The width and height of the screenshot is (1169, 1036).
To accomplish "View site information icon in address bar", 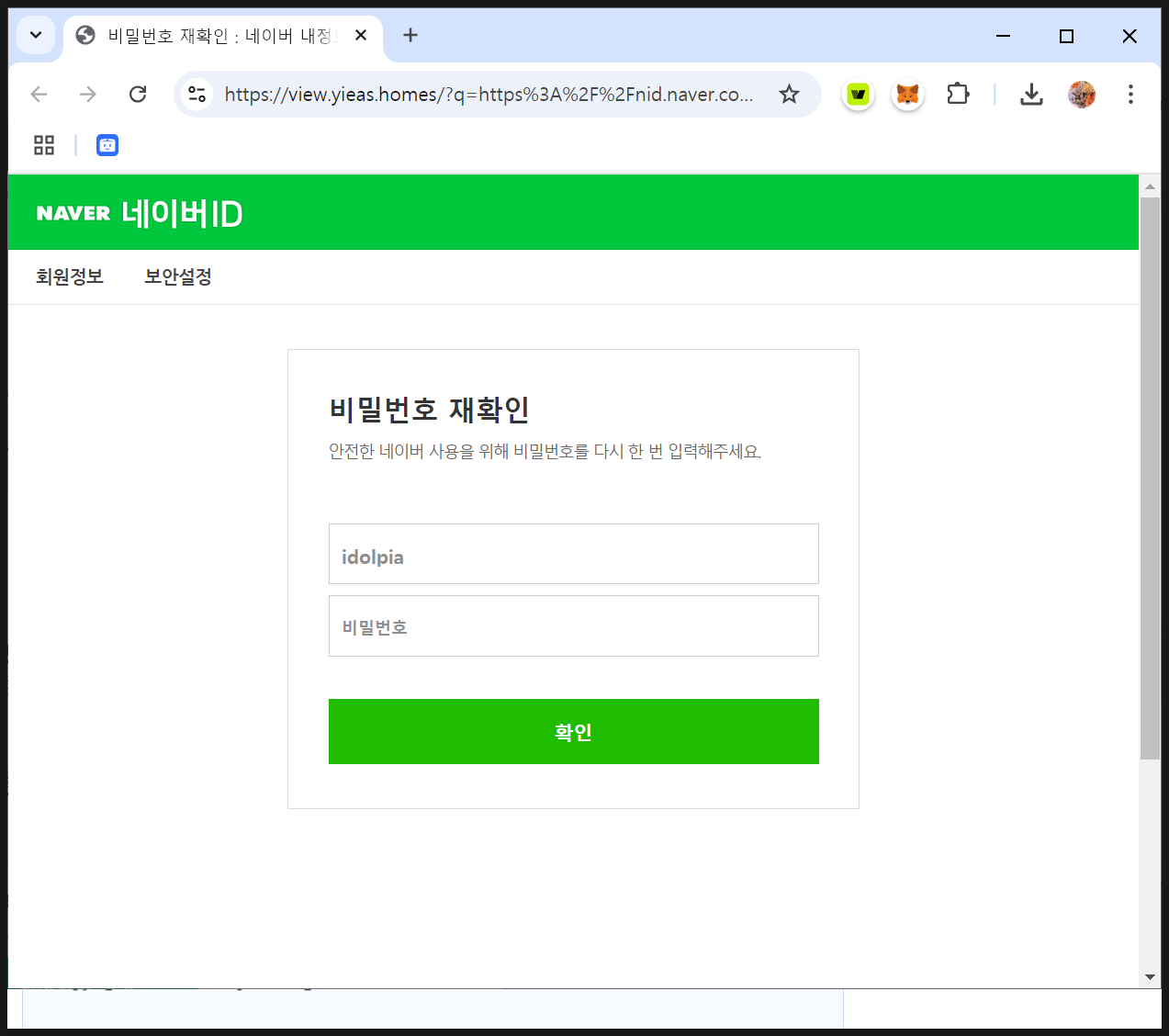I will (197, 94).
